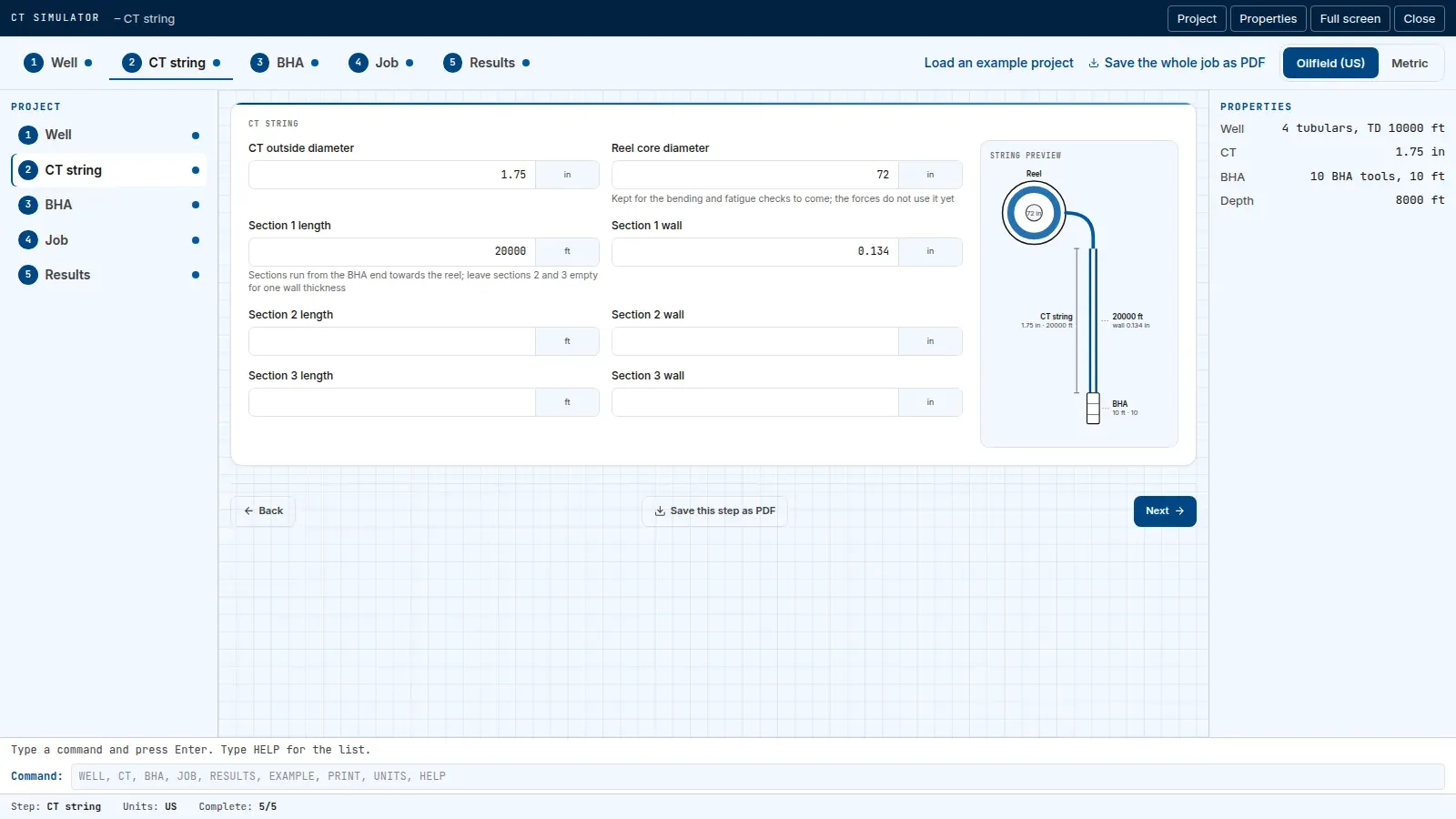
Task: Open the Well tab in top stepper
Action: click(x=58, y=63)
